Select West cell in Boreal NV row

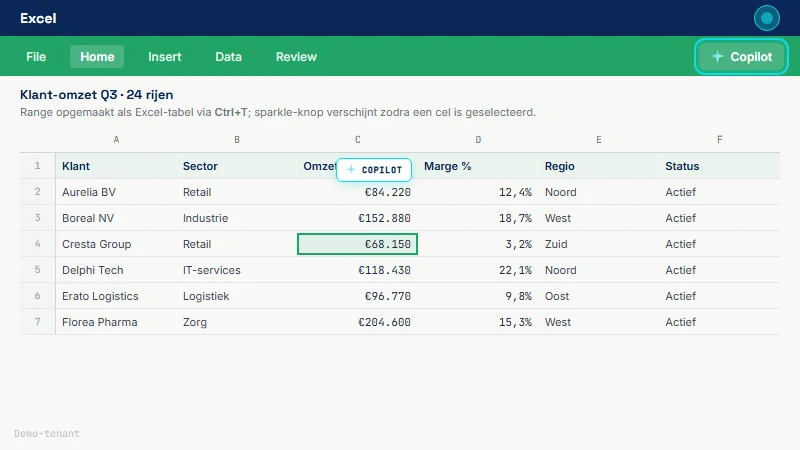[599, 218]
